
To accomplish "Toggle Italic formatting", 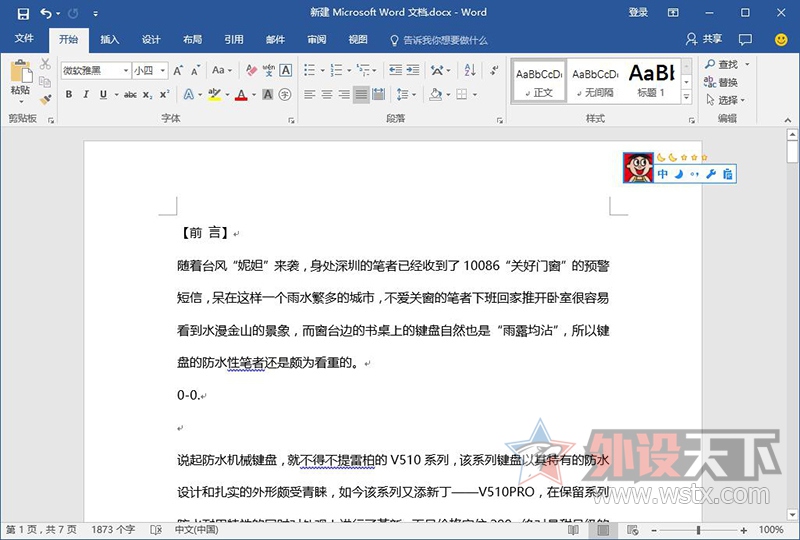I will click(x=86, y=95).
